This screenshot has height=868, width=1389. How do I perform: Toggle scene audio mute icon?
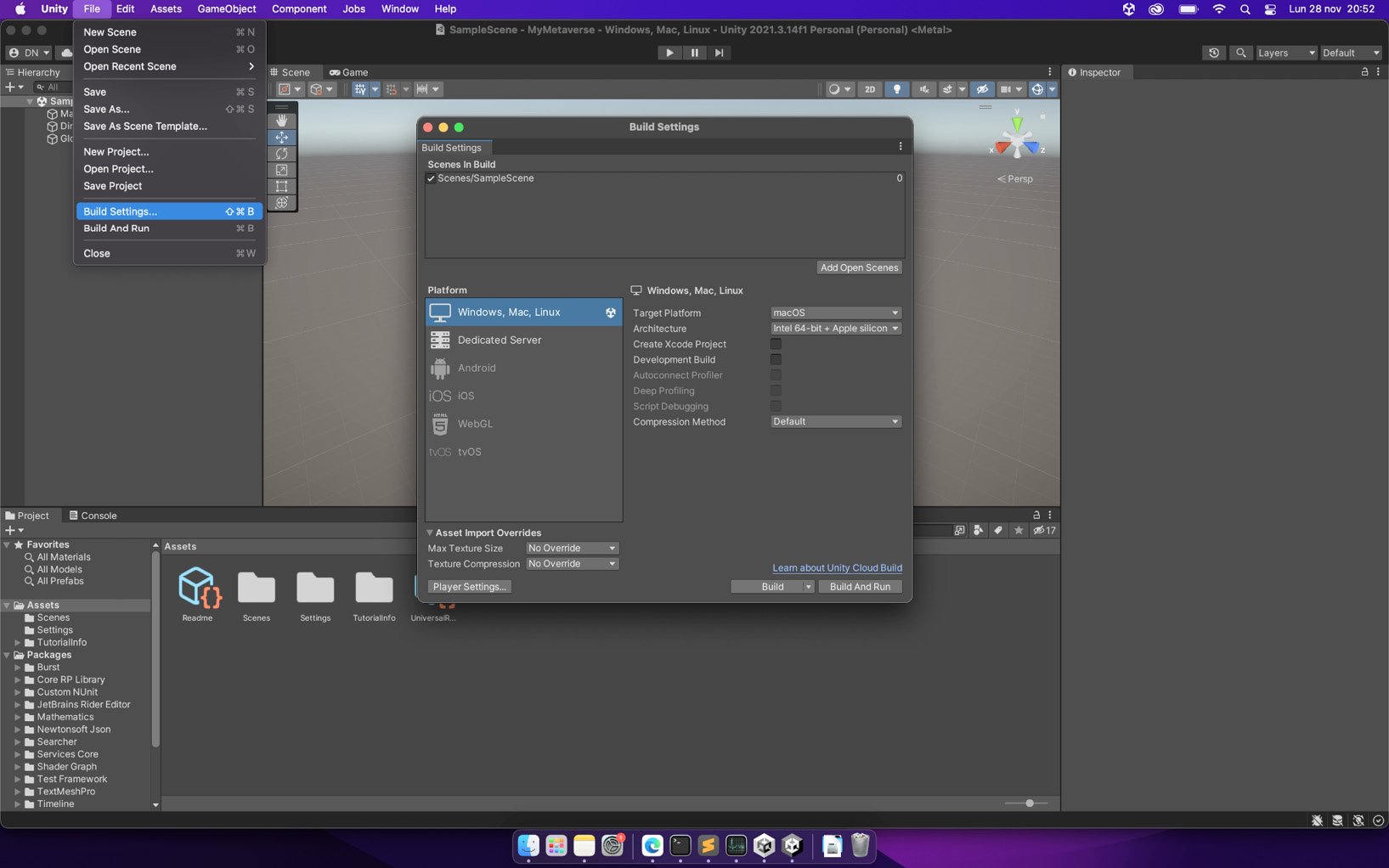923,89
